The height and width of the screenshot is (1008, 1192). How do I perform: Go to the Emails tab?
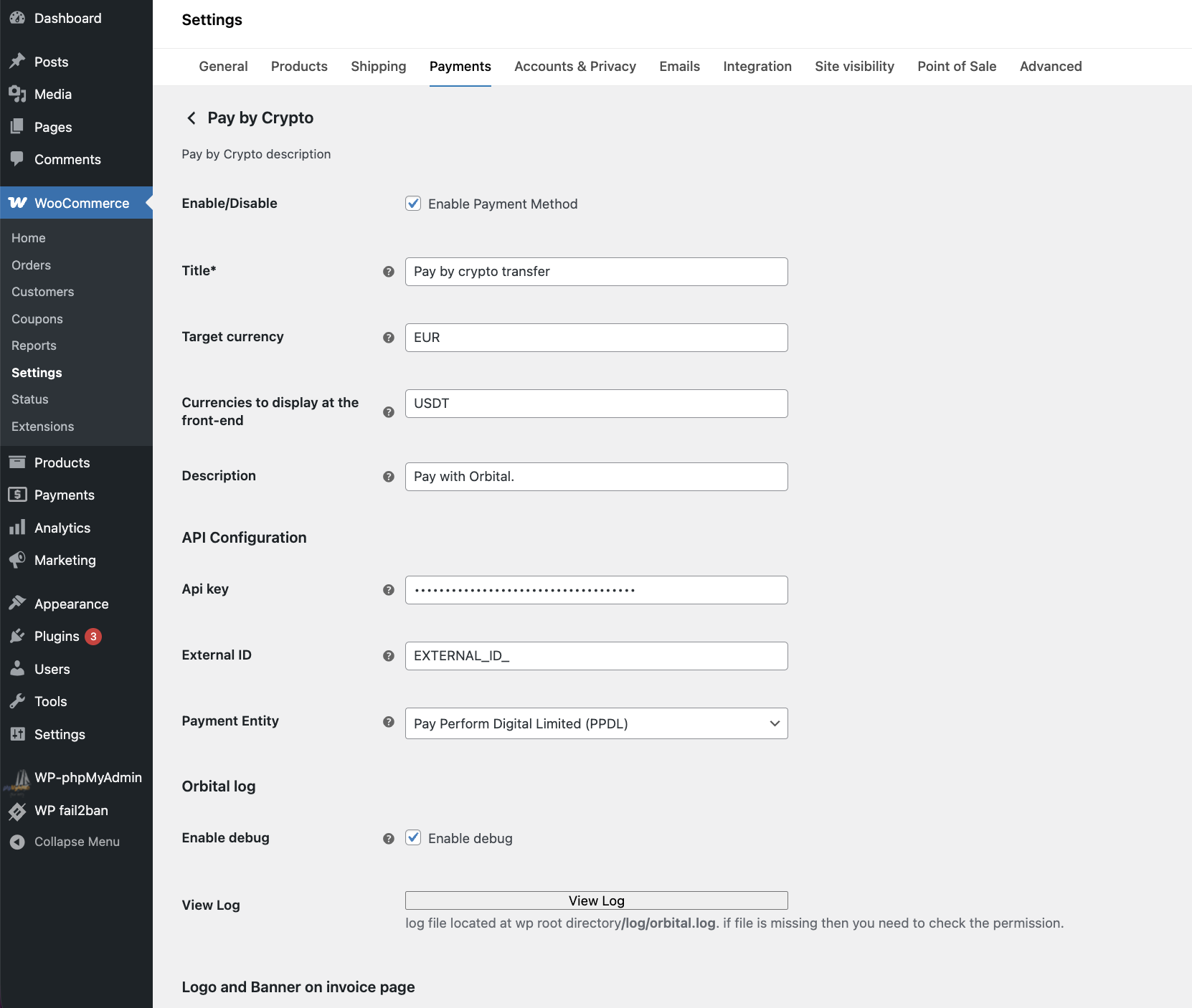click(679, 67)
